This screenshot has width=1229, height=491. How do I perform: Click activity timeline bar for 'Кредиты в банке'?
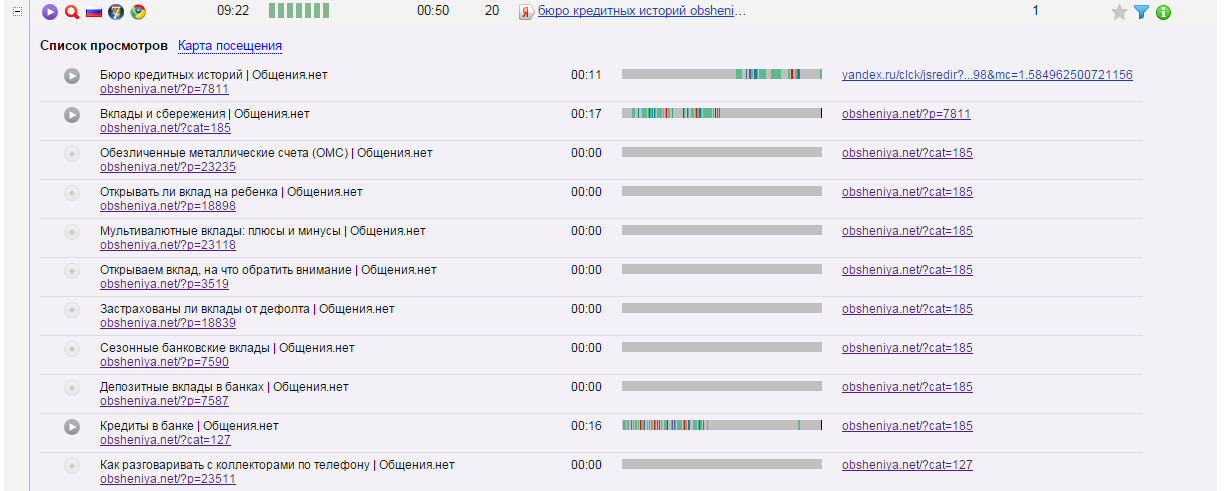[x=721, y=426]
